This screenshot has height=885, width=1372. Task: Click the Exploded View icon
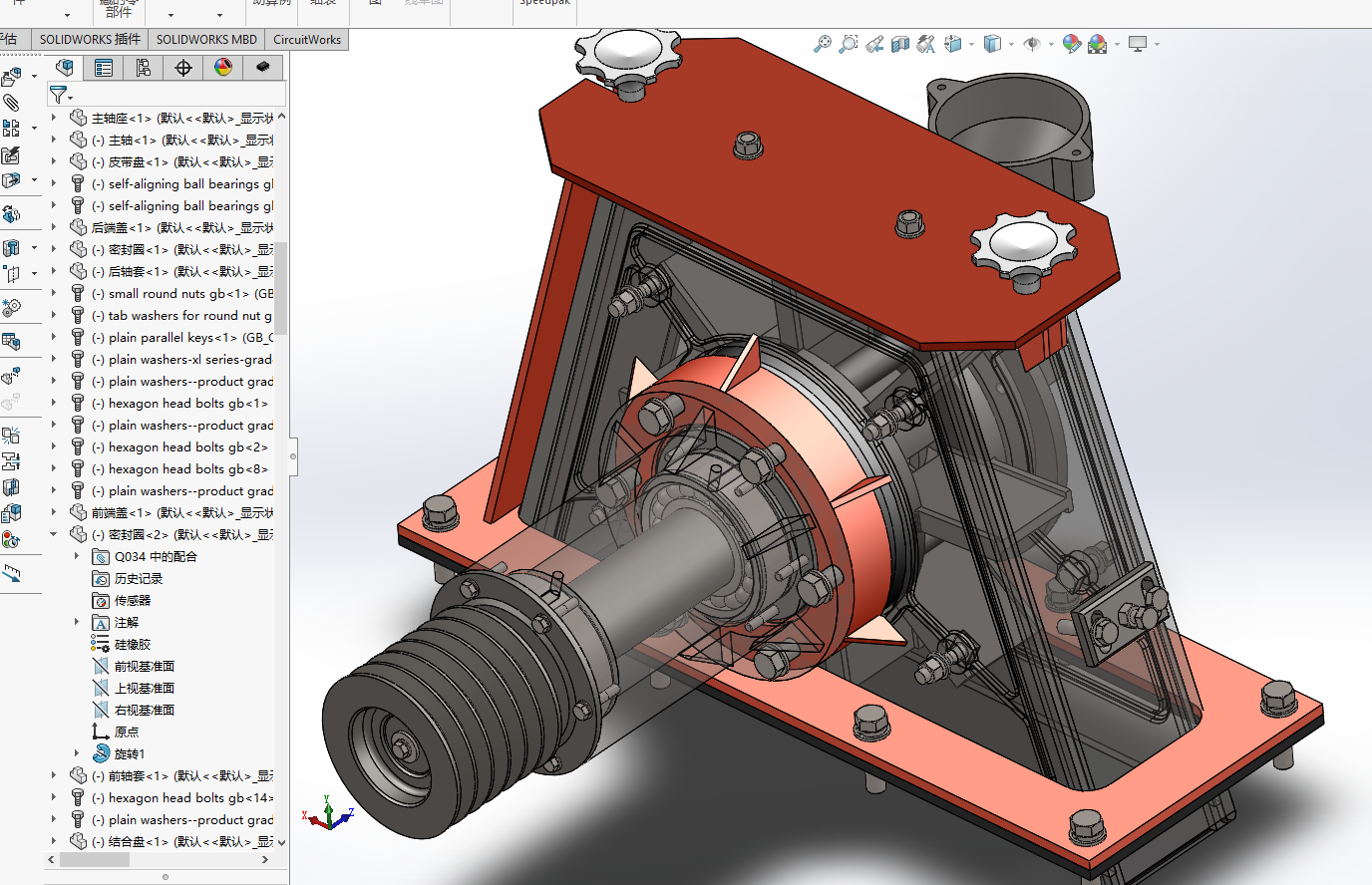[x=11, y=376]
